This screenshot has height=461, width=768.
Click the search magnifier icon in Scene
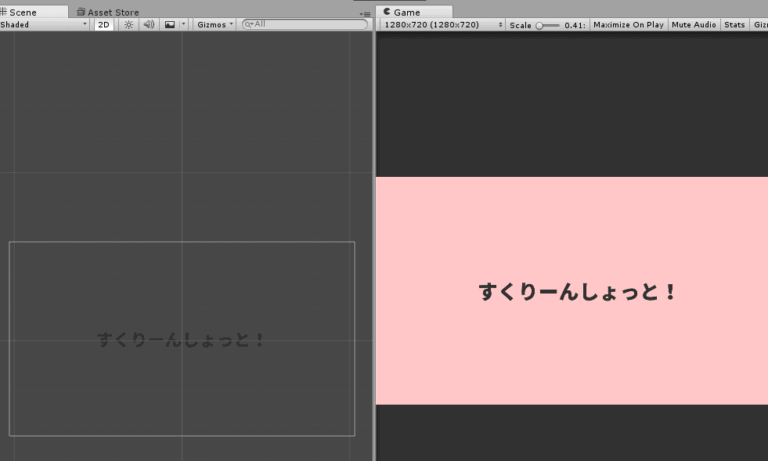249,24
